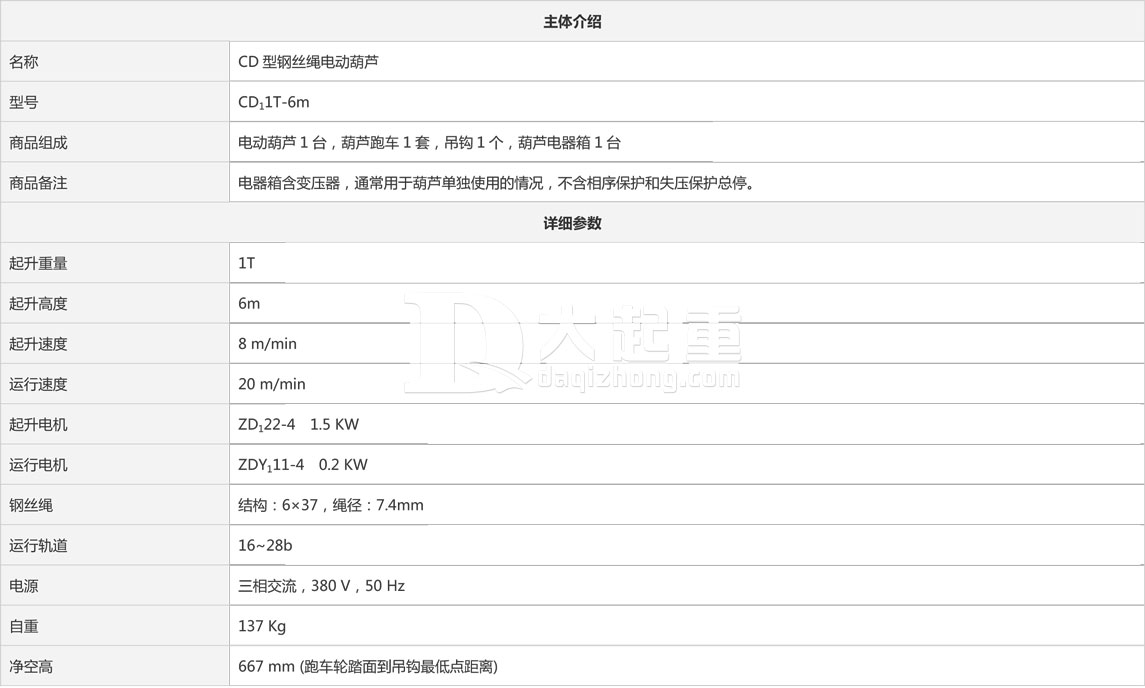Select the weight value 137 Kg
Screen dimensions: 1145x688
point(262,627)
